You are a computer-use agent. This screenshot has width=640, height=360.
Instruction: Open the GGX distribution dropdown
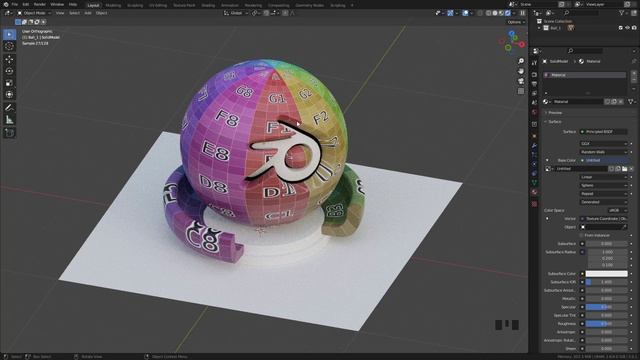603,144
